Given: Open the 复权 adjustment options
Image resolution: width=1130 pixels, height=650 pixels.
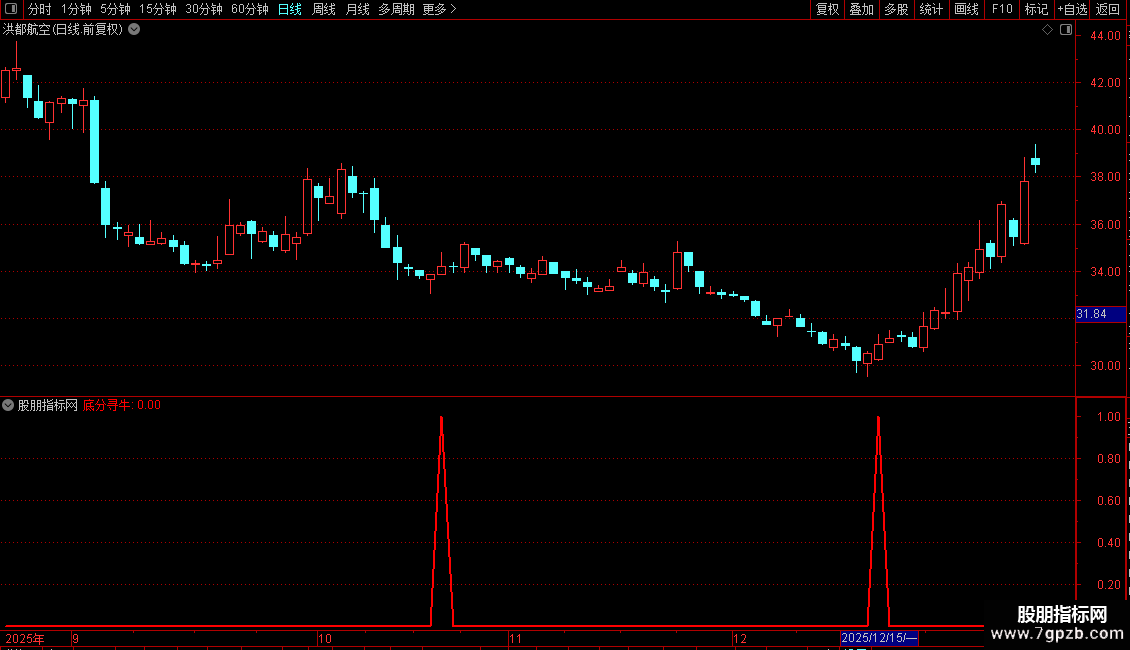Looking at the screenshot, I should (x=827, y=9).
